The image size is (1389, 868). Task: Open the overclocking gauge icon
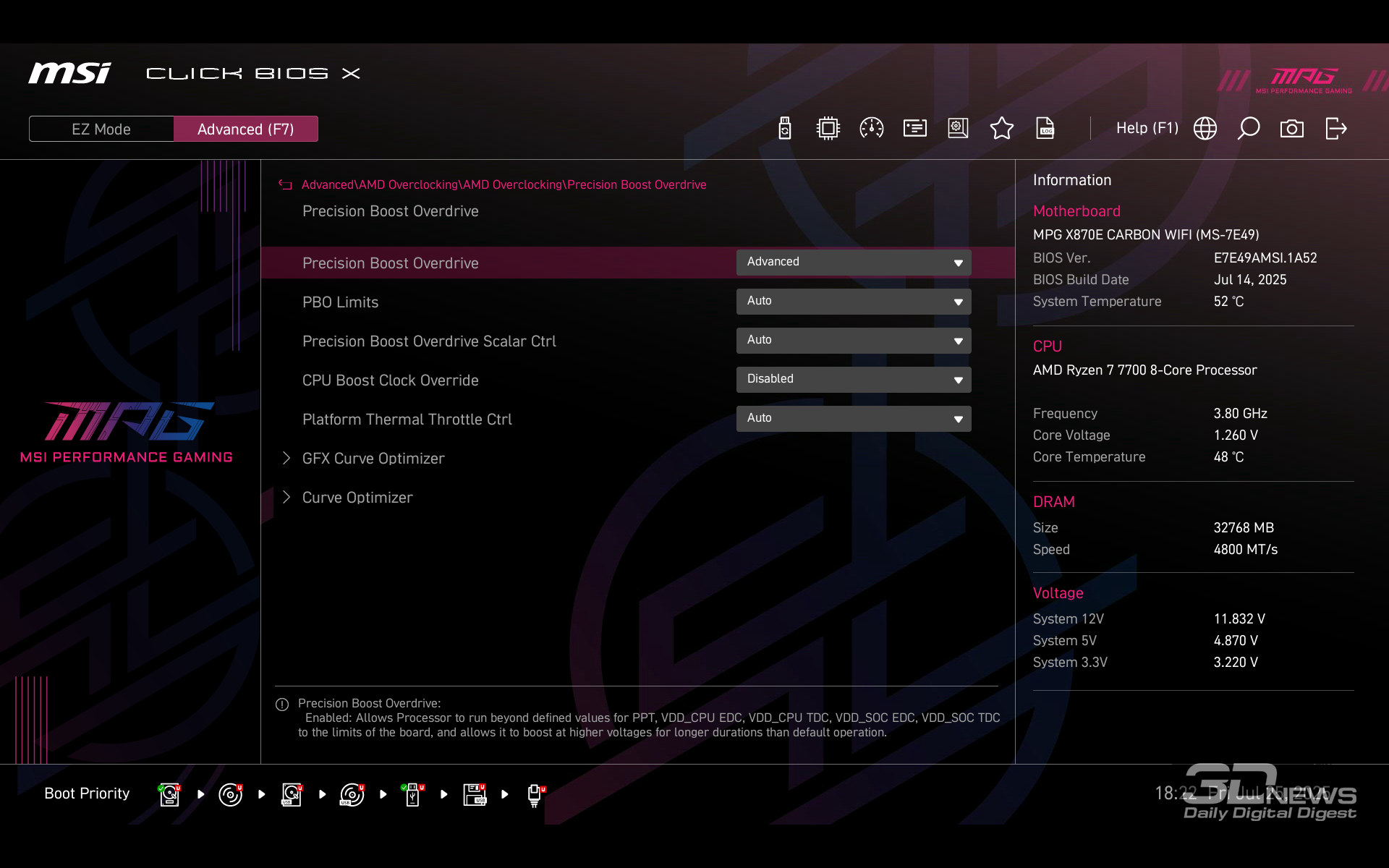coord(871,129)
